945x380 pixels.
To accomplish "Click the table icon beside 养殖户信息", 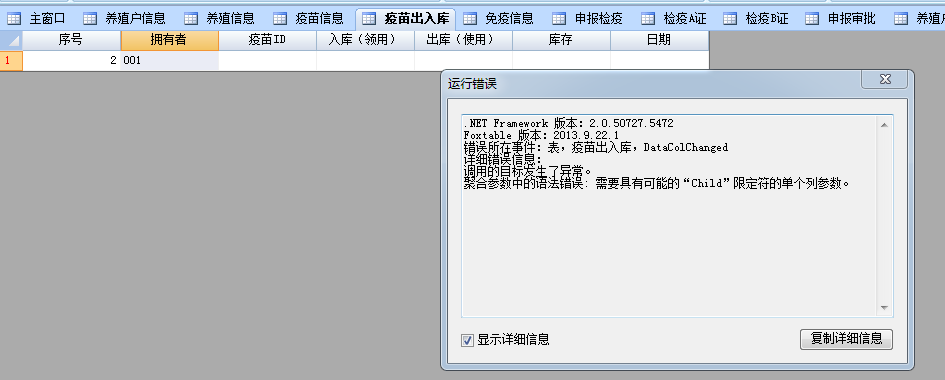I will [x=90, y=19].
